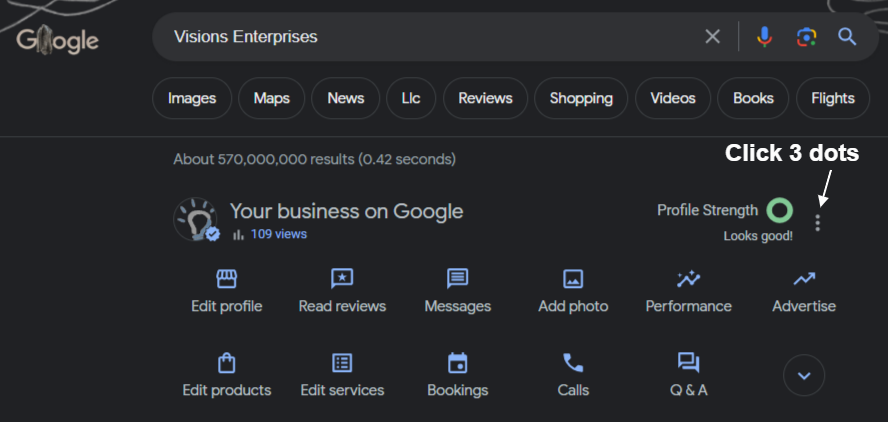Image resolution: width=888 pixels, height=422 pixels.
Task: Click the Add photo image icon
Action: 573,279
